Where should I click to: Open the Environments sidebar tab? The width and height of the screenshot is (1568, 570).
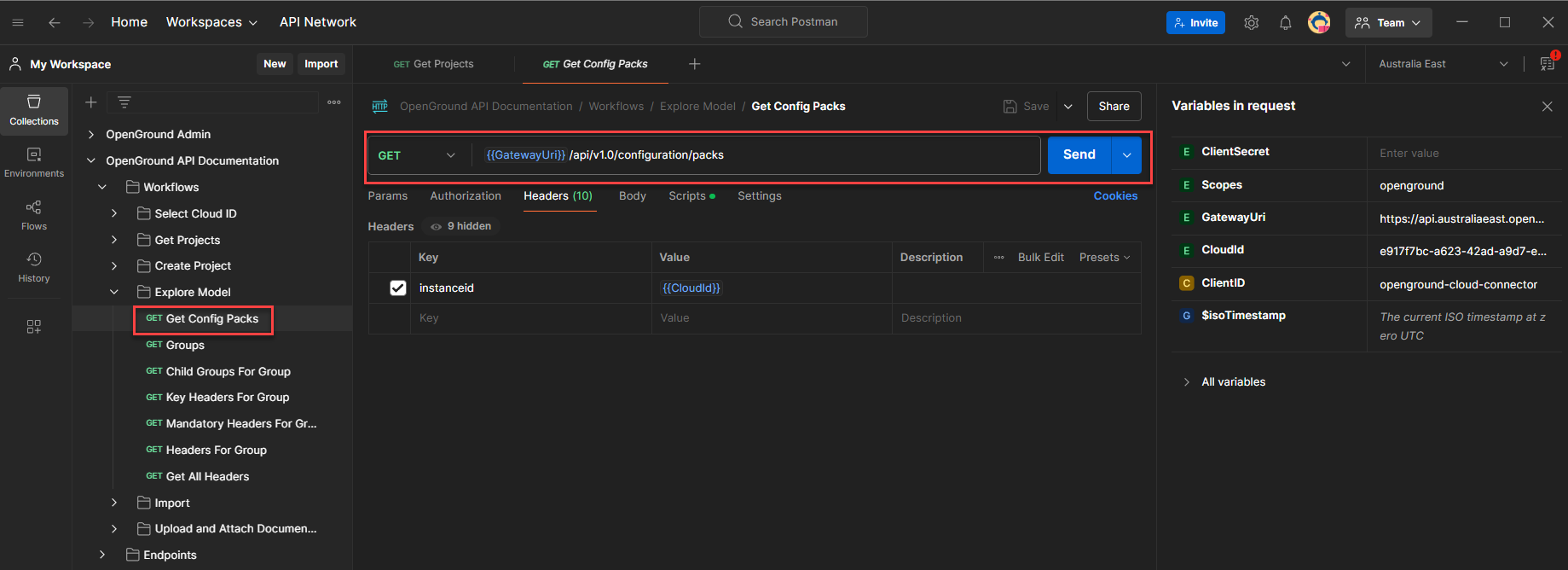tap(34, 163)
